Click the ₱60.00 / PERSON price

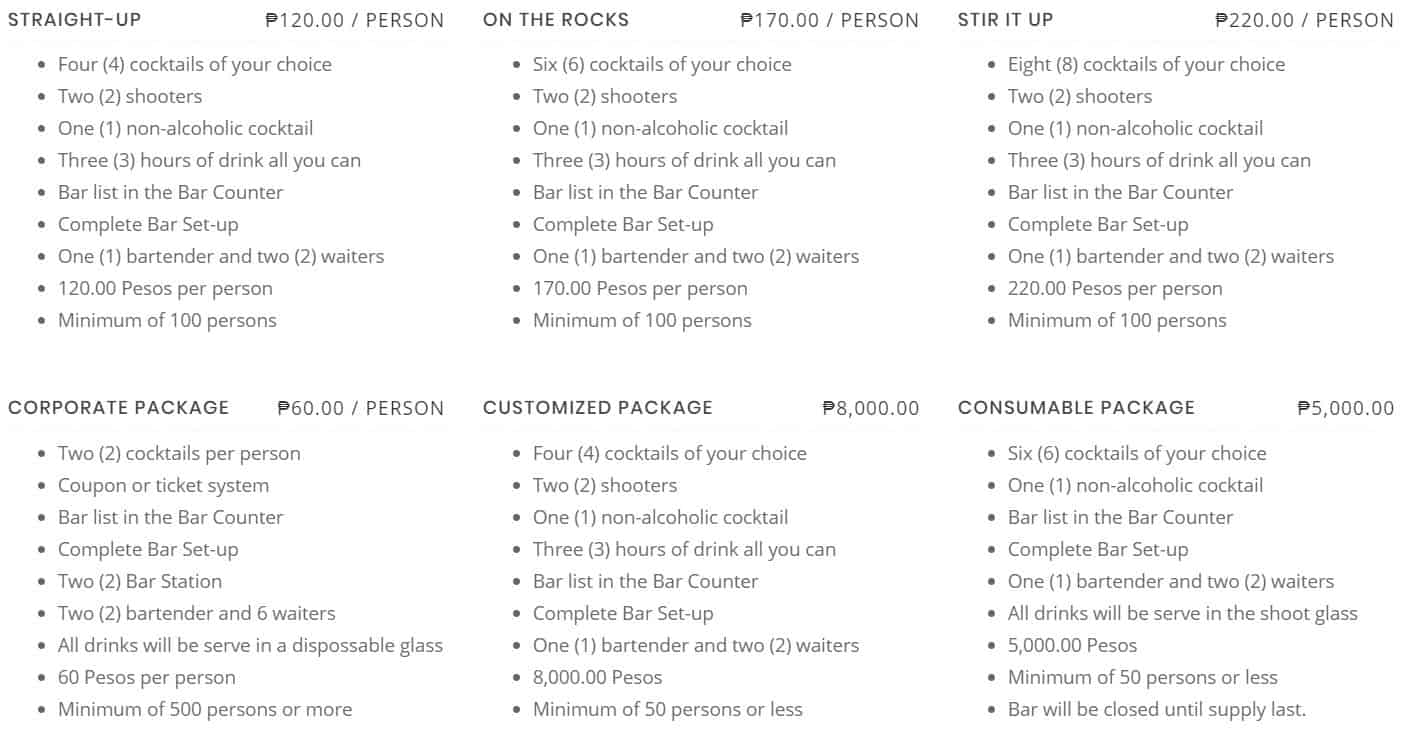pyautogui.click(x=361, y=408)
